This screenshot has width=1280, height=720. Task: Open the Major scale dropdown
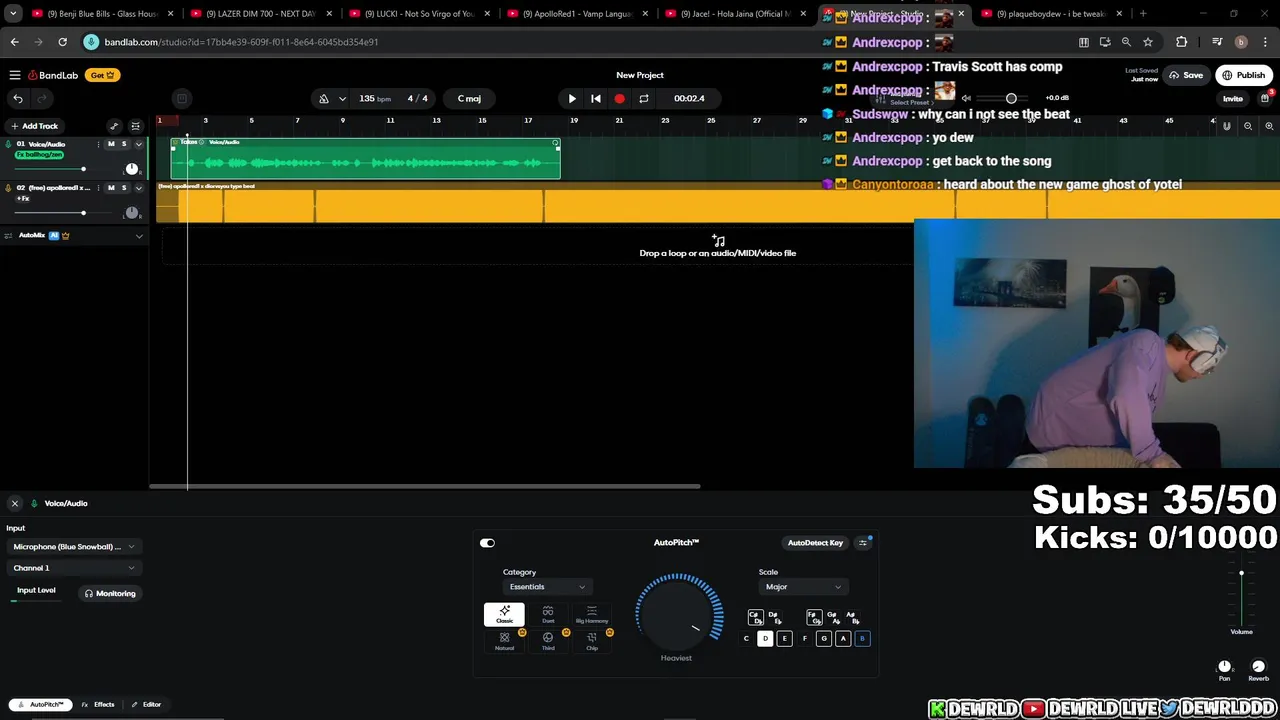pyautogui.click(x=802, y=587)
